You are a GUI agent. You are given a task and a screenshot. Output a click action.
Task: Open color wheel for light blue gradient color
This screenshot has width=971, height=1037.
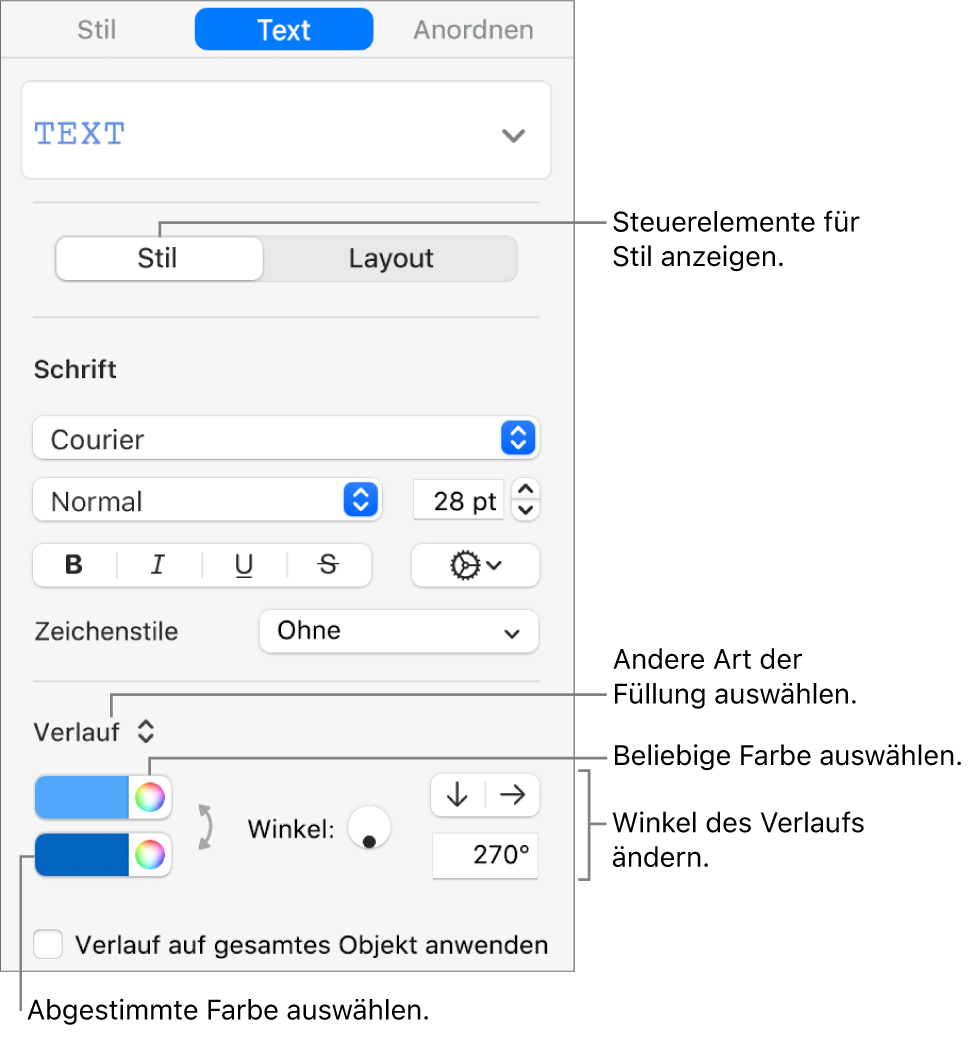pyautogui.click(x=150, y=797)
